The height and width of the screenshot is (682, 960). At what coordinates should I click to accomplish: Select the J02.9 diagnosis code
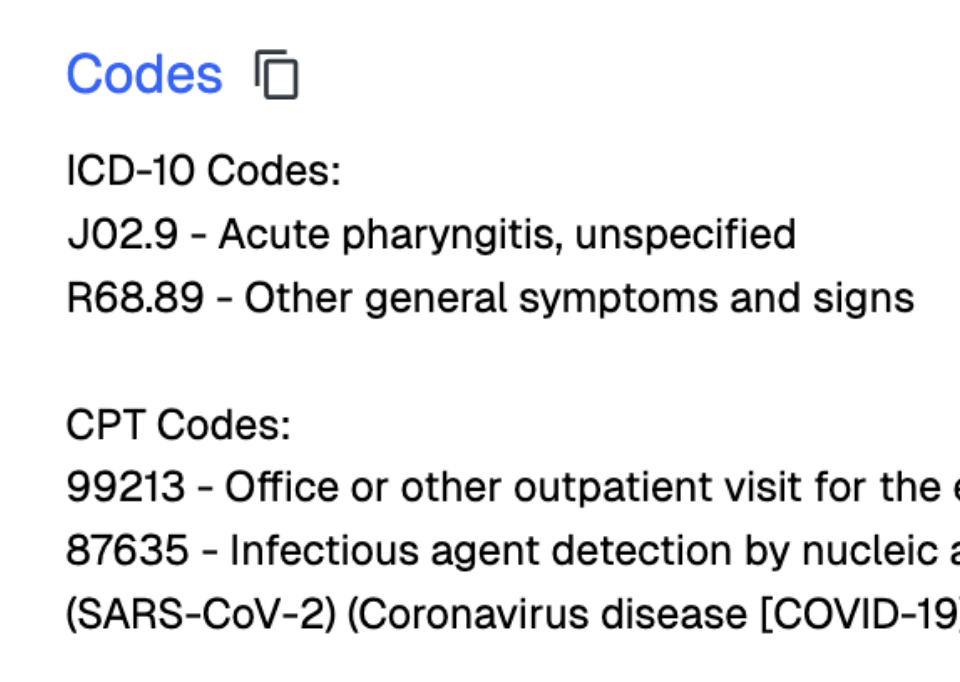tap(122, 235)
